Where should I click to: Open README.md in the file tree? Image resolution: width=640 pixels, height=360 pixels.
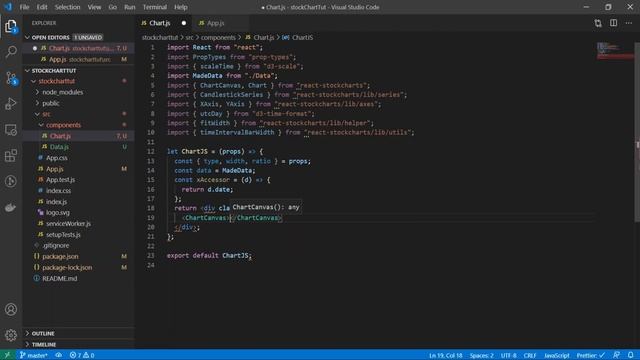pyautogui.click(x=60, y=278)
